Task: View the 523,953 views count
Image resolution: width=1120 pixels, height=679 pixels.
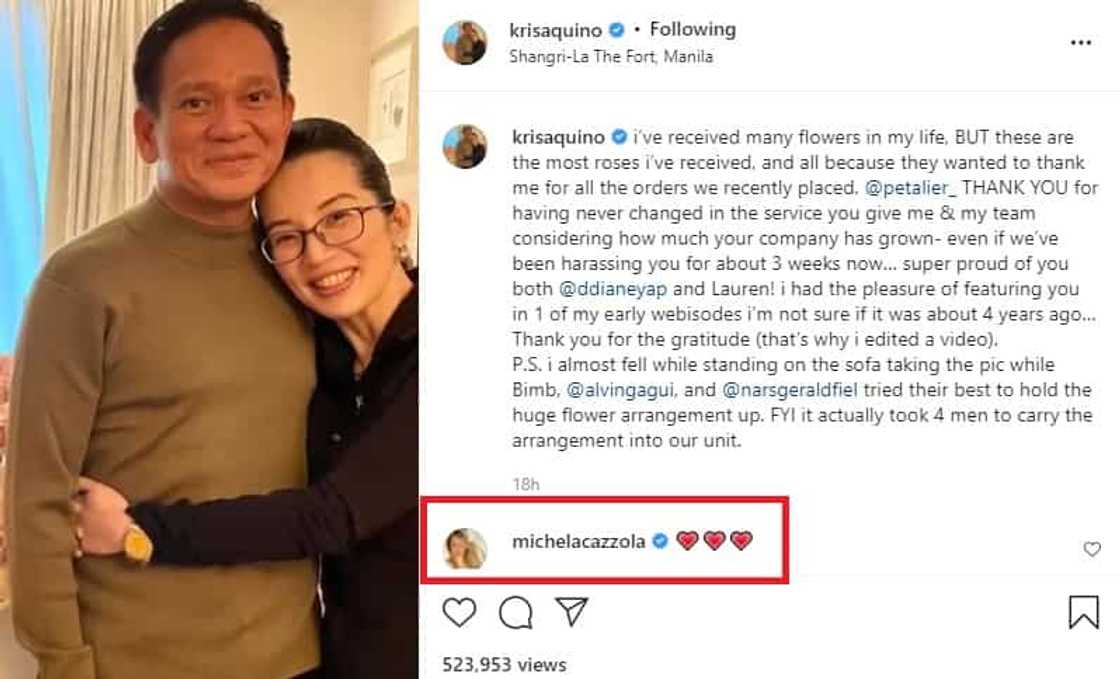Action: coord(504,664)
